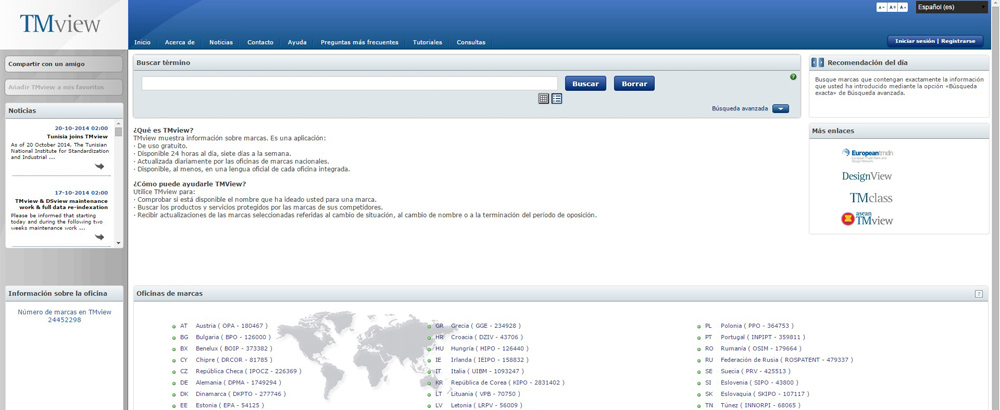The width and height of the screenshot is (1000, 410).
Task: Show previous recommendation of the day
Action: click(x=815, y=62)
